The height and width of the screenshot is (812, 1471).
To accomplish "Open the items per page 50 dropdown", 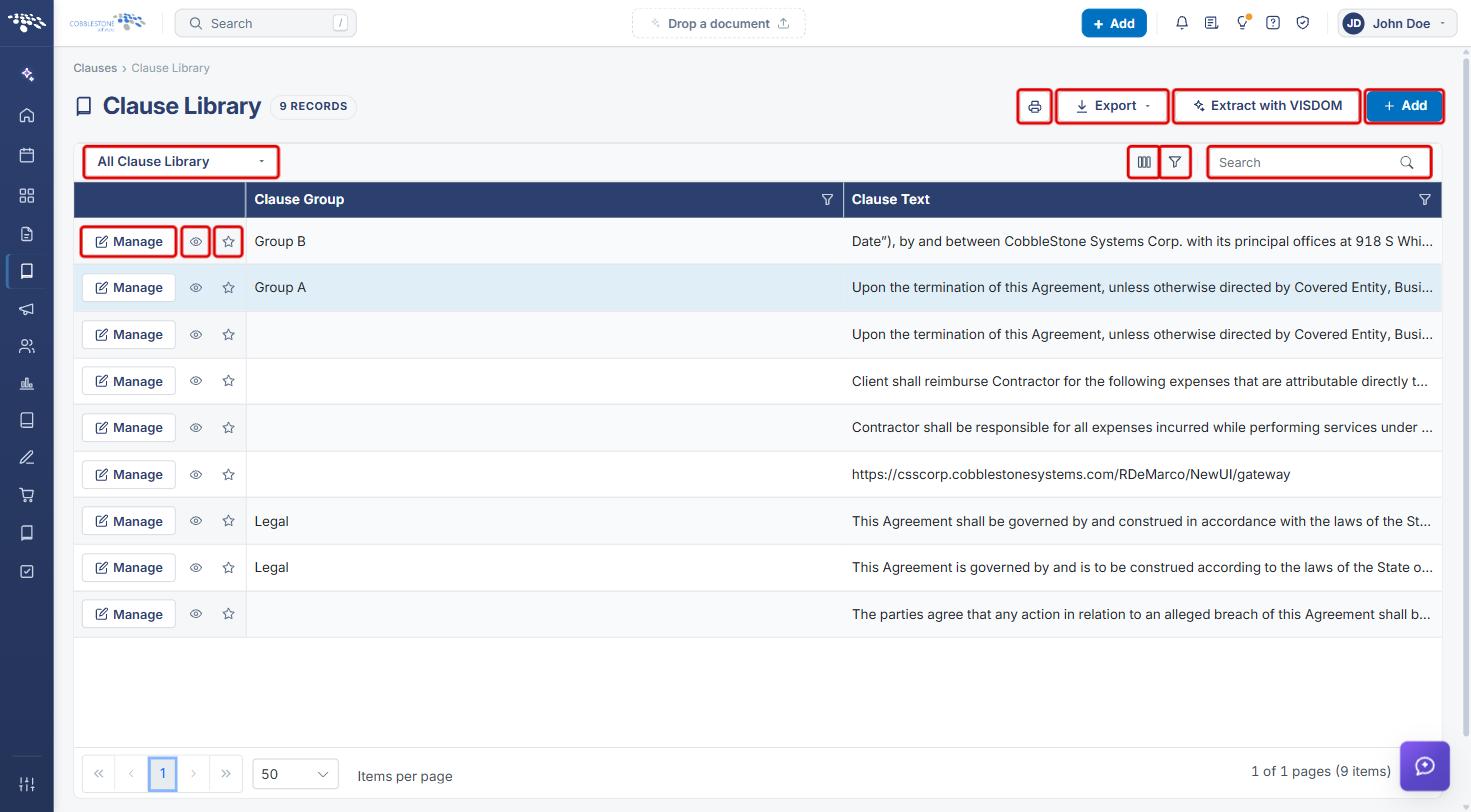I will tap(295, 774).
